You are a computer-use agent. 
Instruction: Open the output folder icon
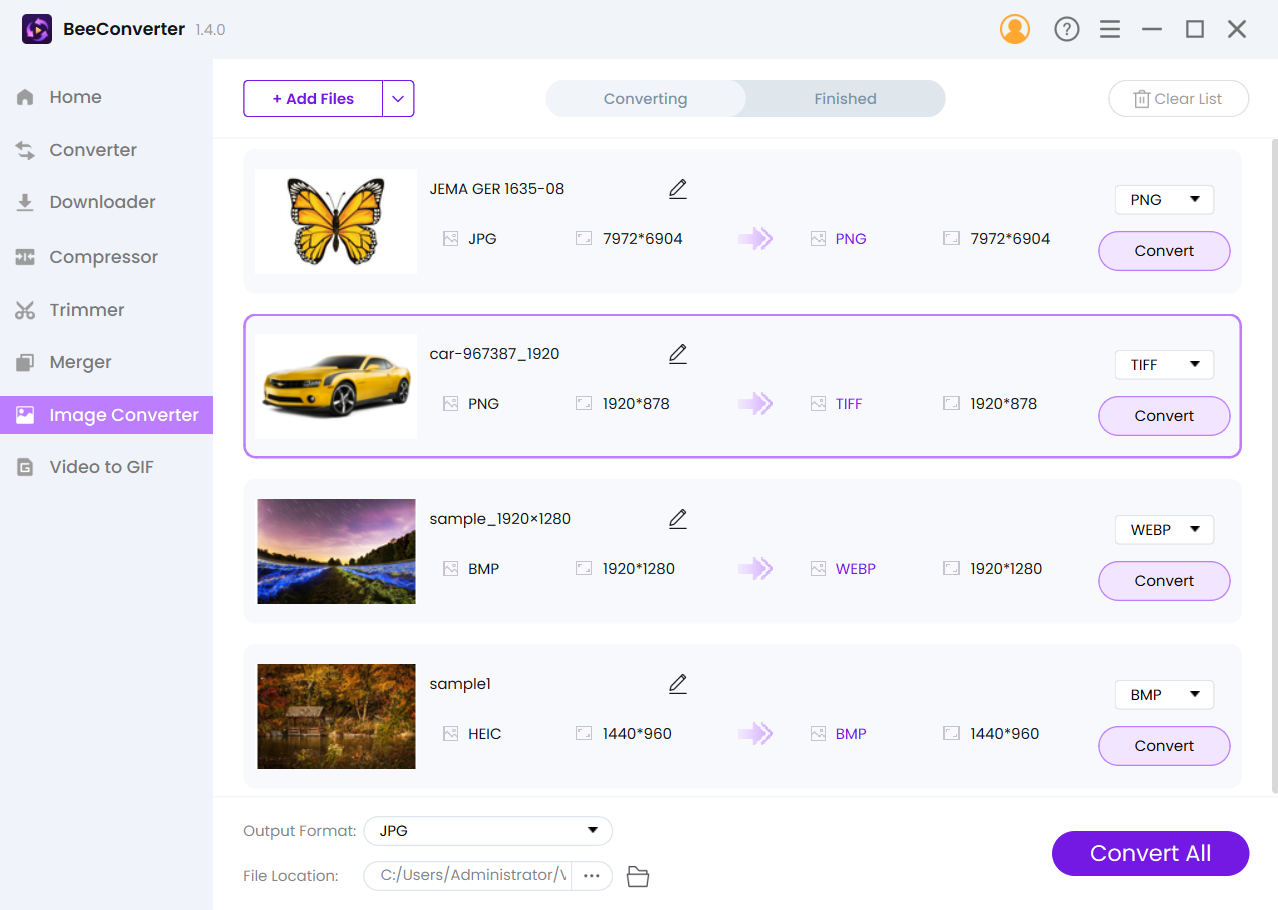pos(638,876)
